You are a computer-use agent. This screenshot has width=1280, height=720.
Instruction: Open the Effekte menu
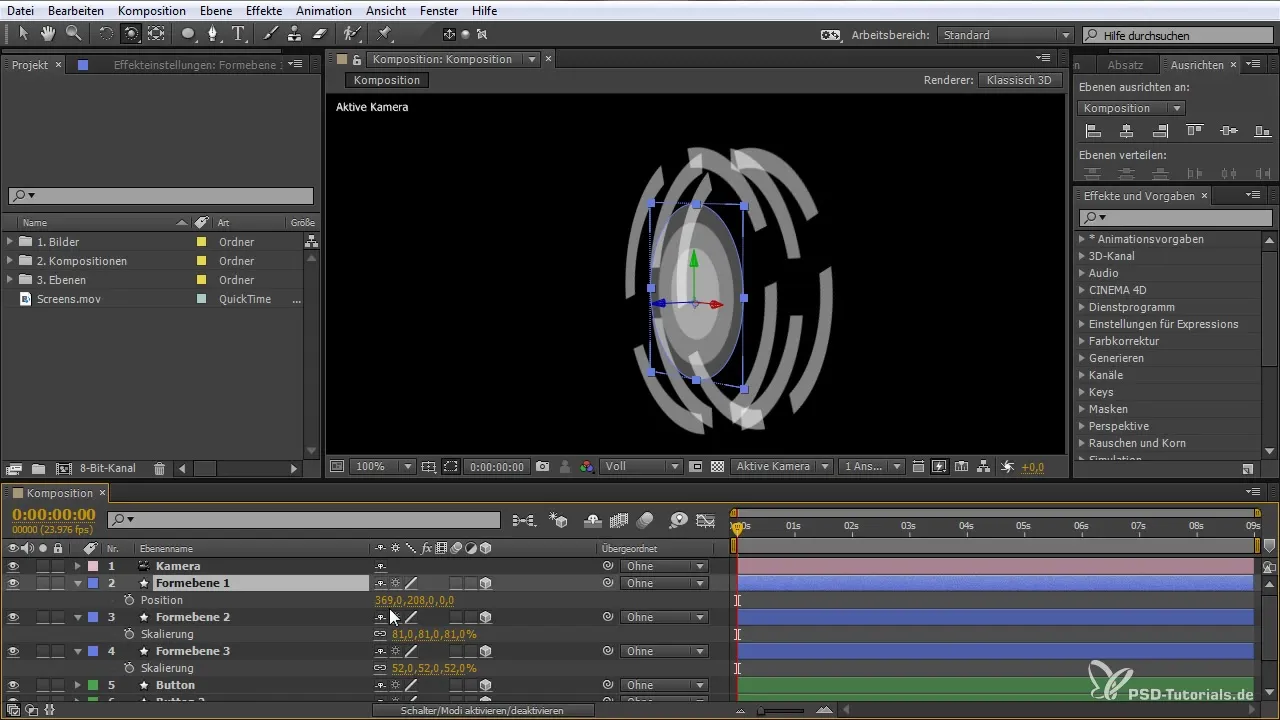[263, 11]
